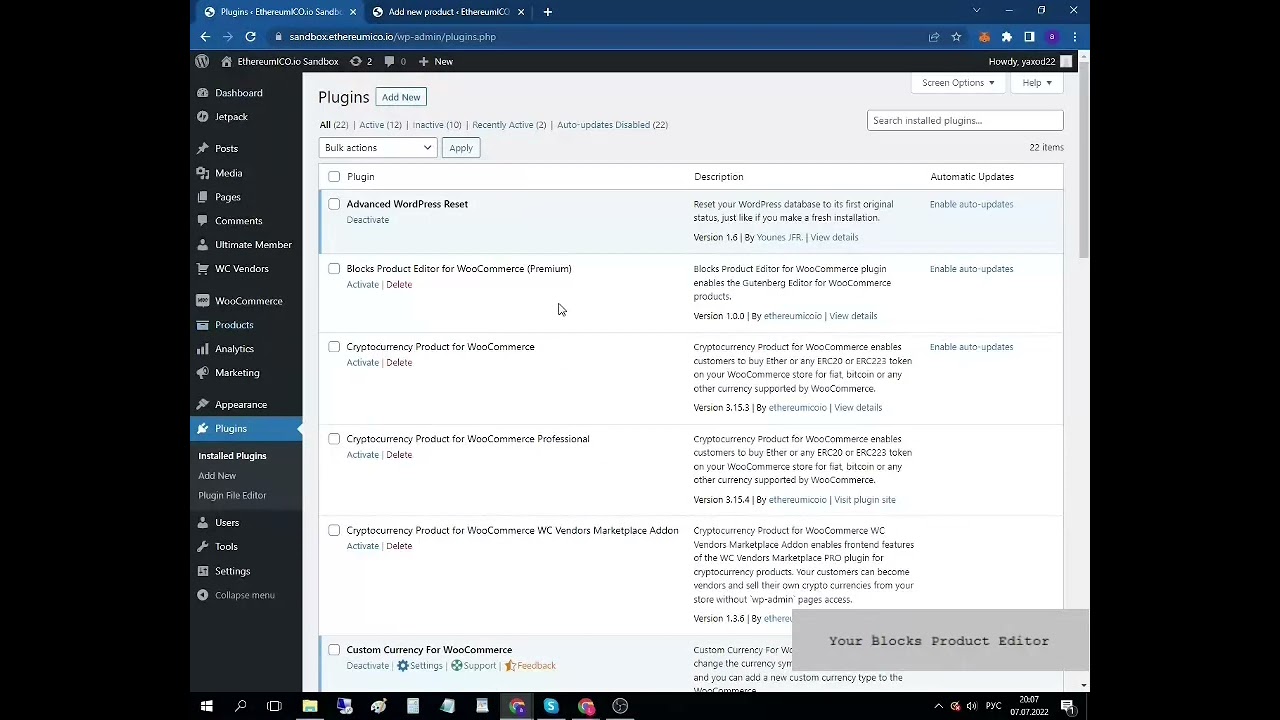Click the browser address bar URL
The height and width of the screenshot is (720, 1280).
(x=392, y=37)
